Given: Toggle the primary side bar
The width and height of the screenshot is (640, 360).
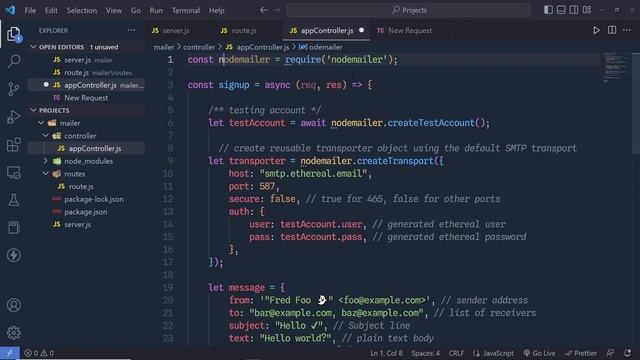Looking at the screenshot, I should click(548, 10).
